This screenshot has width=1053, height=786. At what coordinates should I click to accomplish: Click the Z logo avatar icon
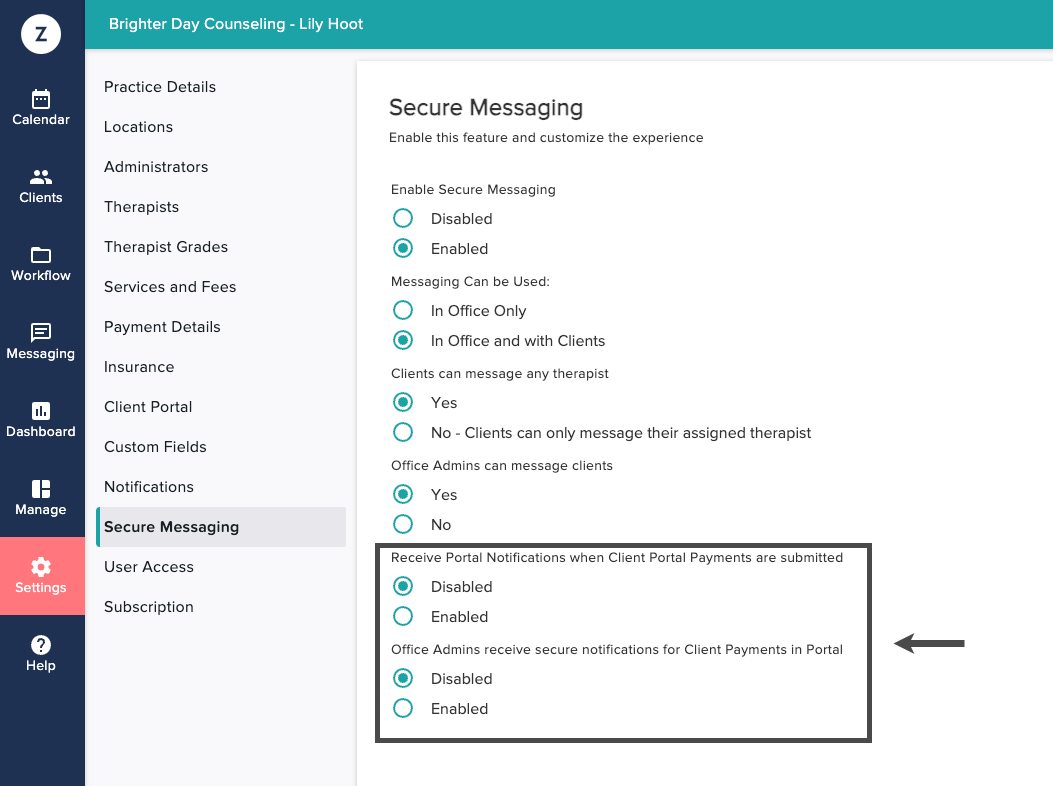pyautogui.click(x=41, y=34)
